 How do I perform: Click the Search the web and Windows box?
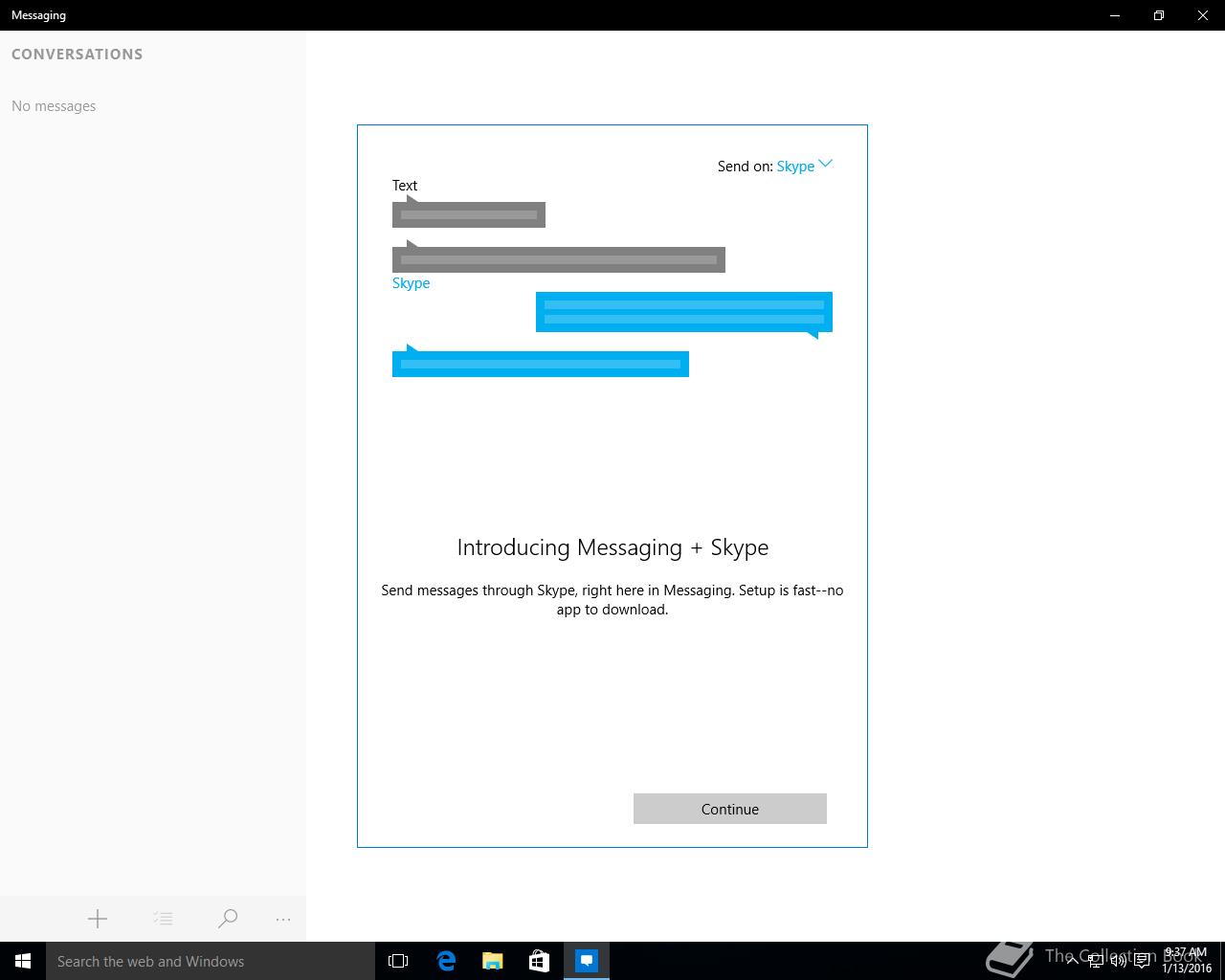[x=211, y=961]
